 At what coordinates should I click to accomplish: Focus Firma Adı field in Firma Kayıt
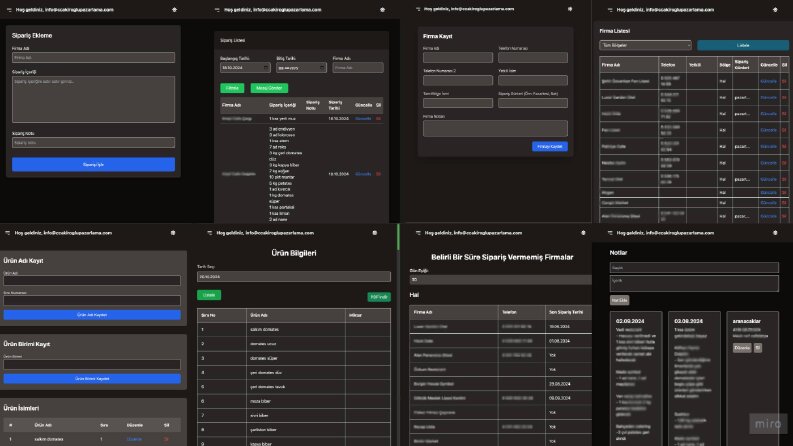[458, 58]
